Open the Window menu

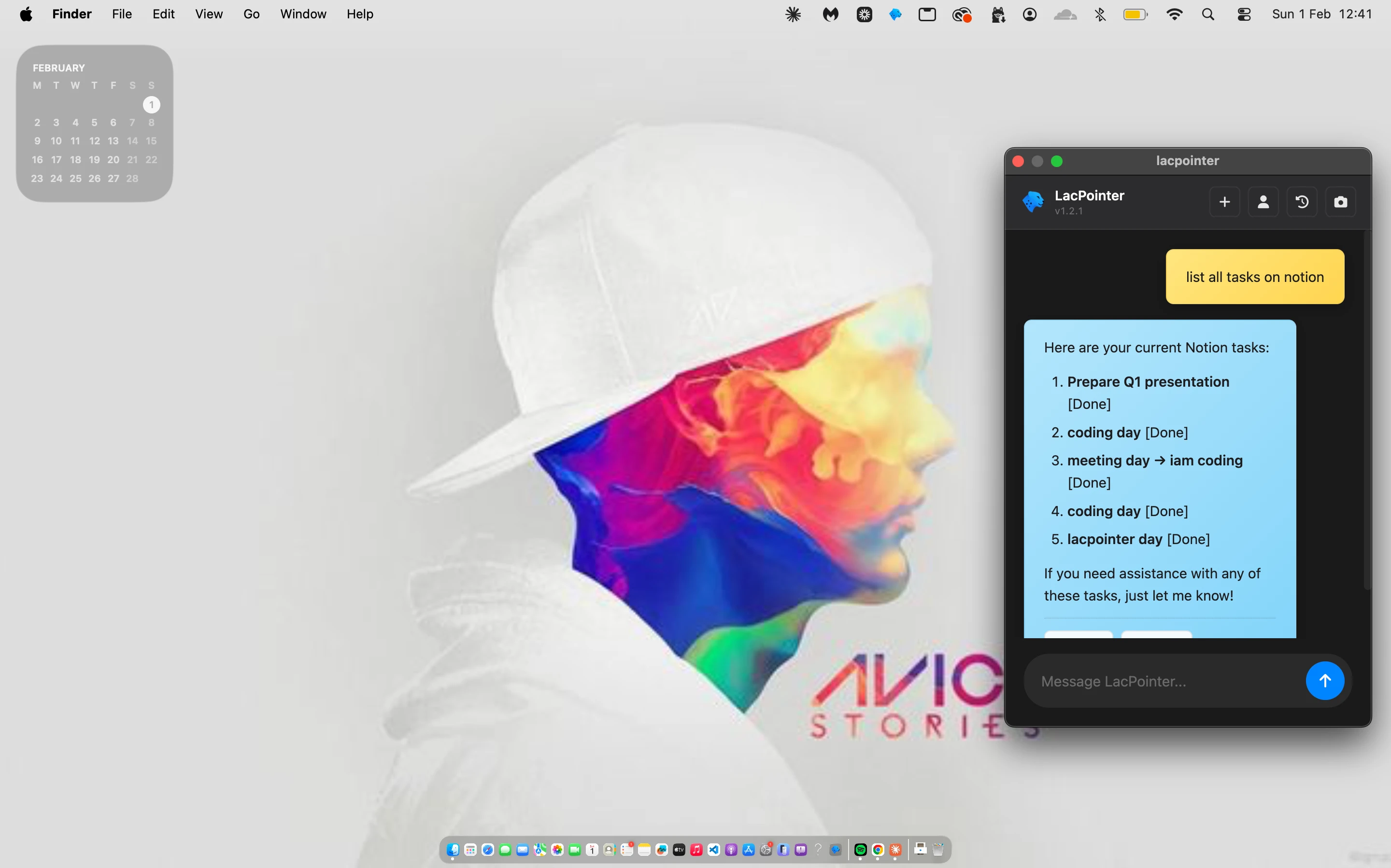(303, 14)
